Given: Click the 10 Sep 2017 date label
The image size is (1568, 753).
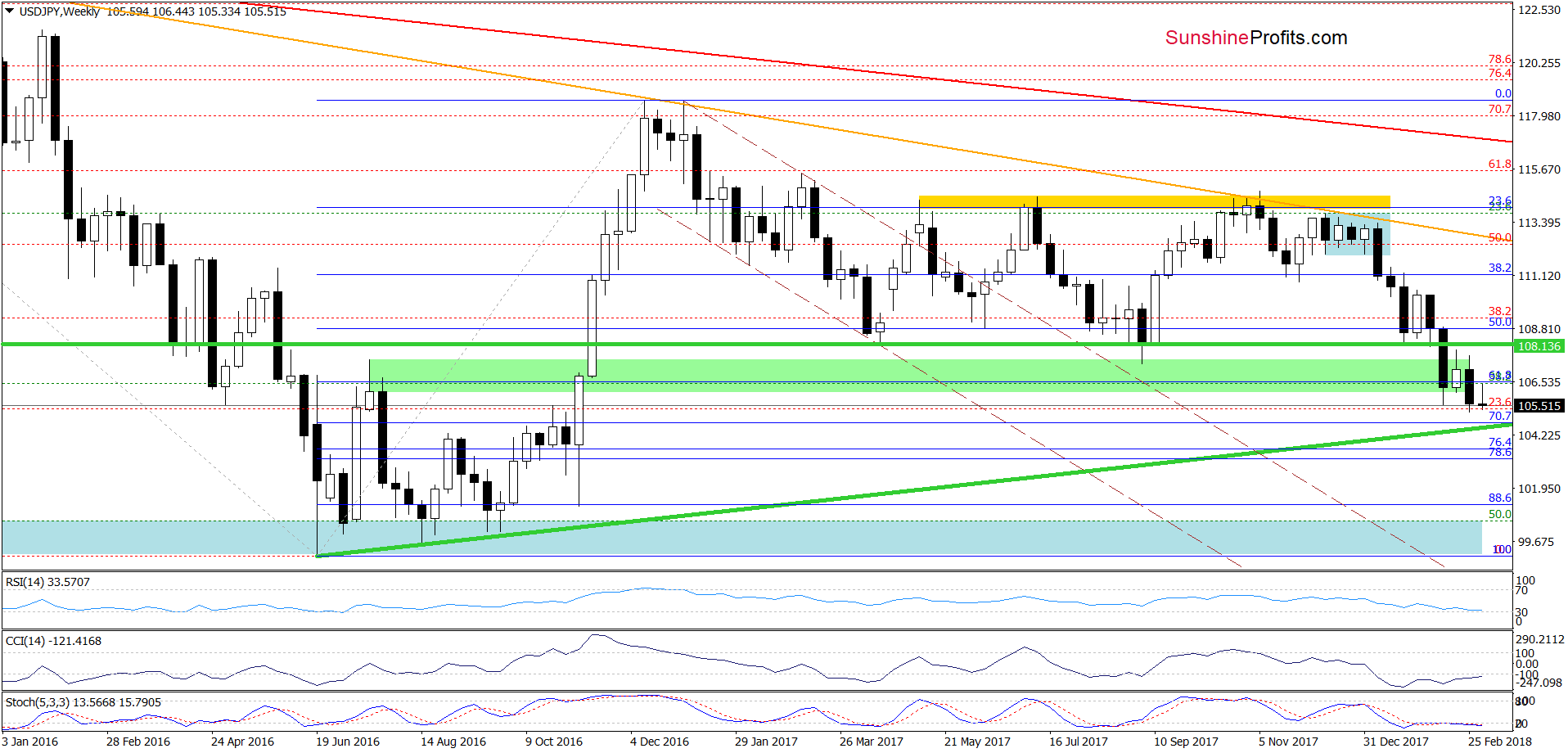Looking at the screenshot, I should [x=1186, y=742].
